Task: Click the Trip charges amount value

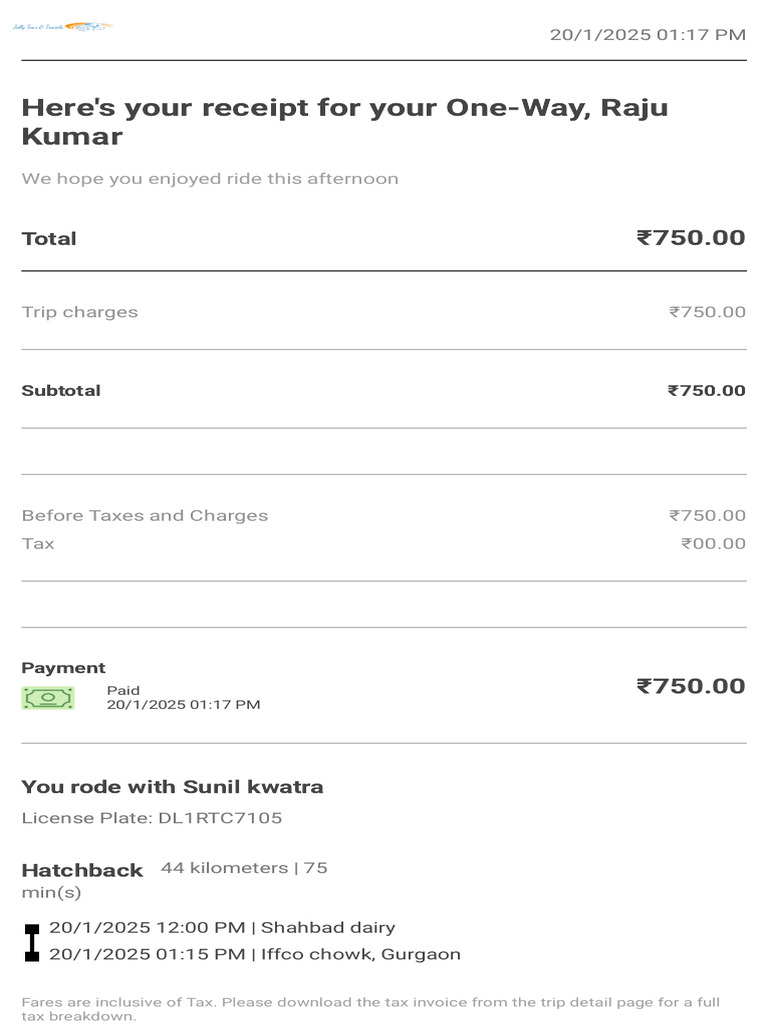Action: [707, 312]
